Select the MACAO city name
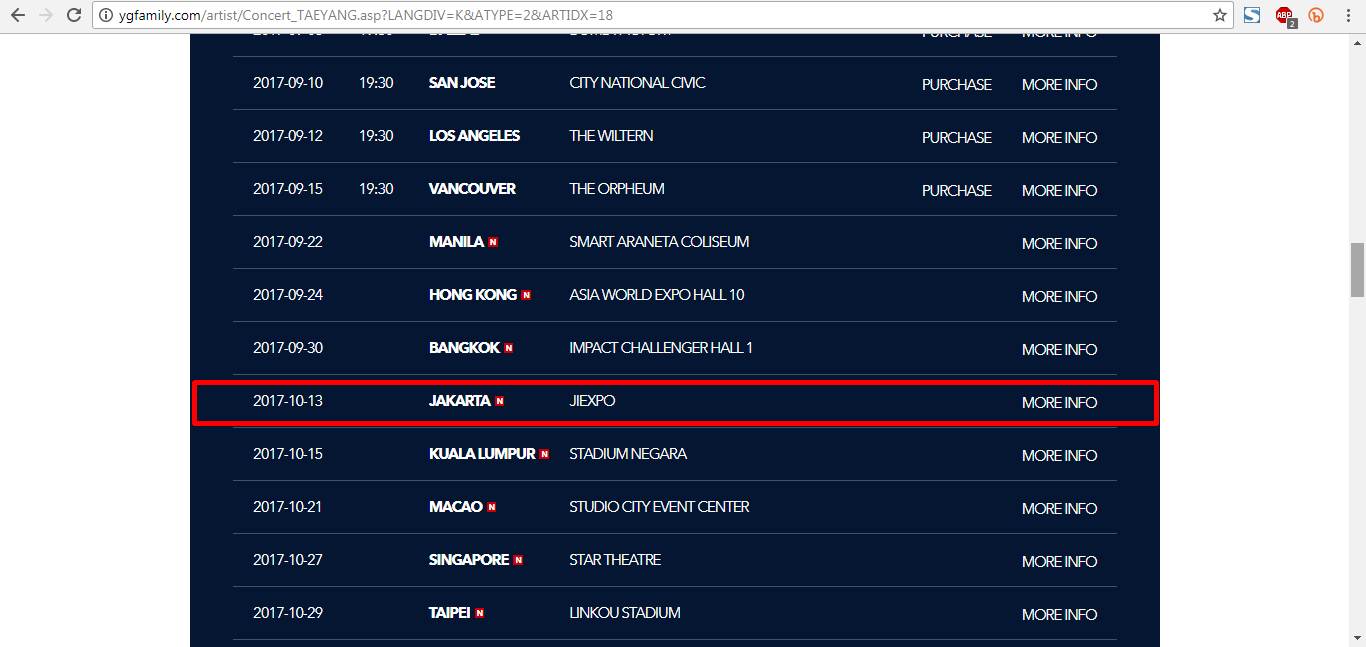Viewport: 1366px width, 647px height. (456, 507)
